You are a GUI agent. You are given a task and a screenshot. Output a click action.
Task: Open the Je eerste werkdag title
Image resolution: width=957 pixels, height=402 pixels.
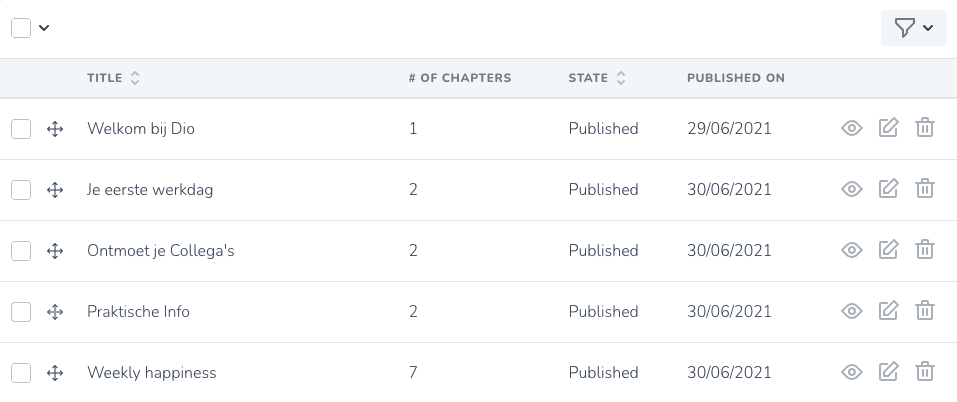pos(150,189)
